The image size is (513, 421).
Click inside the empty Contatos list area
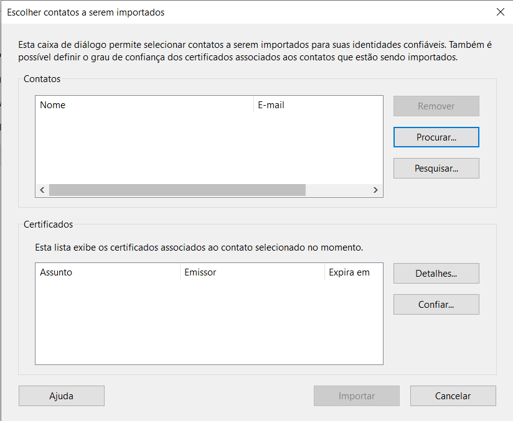click(x=209, y=148)
